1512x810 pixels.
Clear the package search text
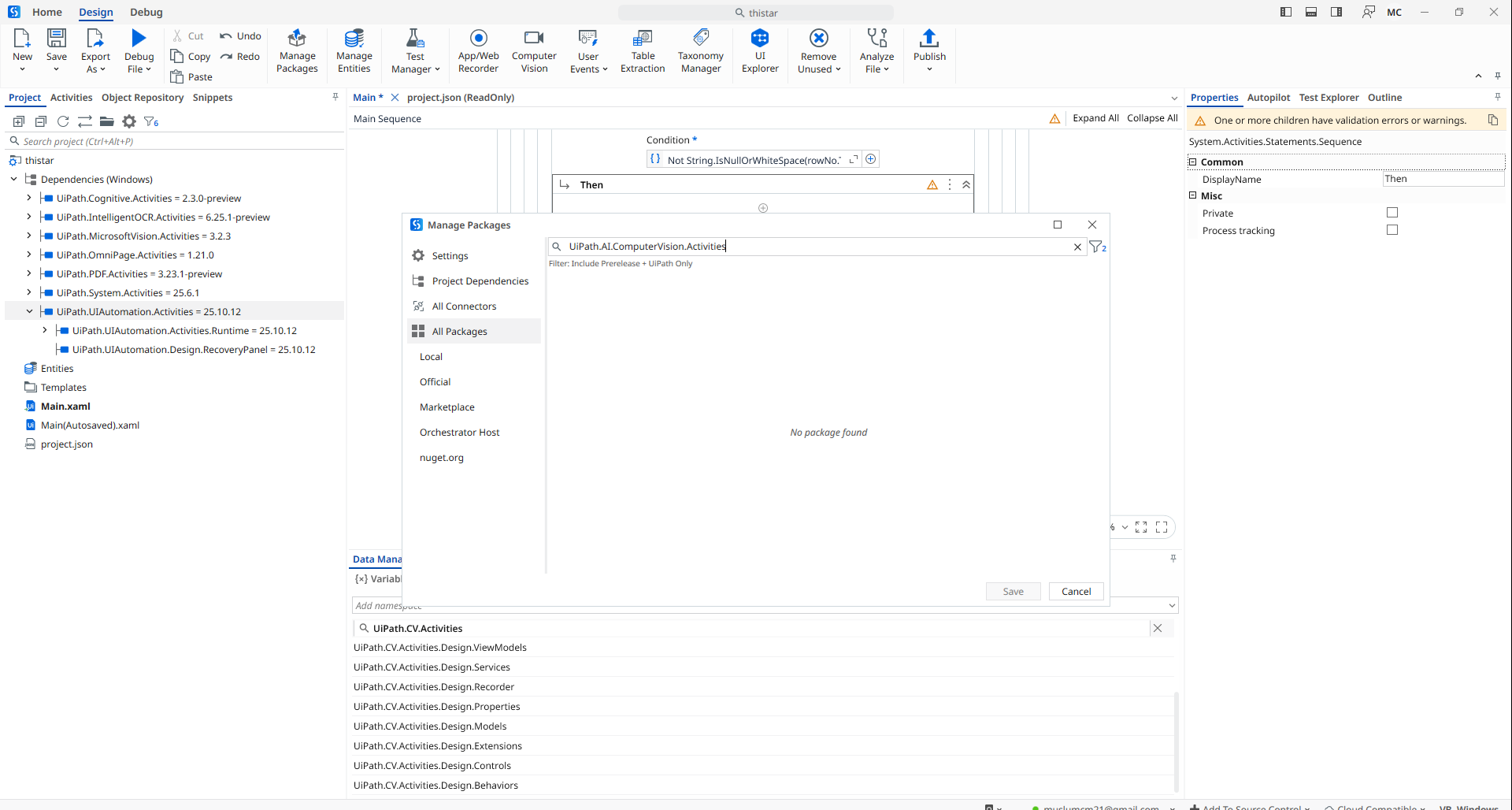[1077, 247]
